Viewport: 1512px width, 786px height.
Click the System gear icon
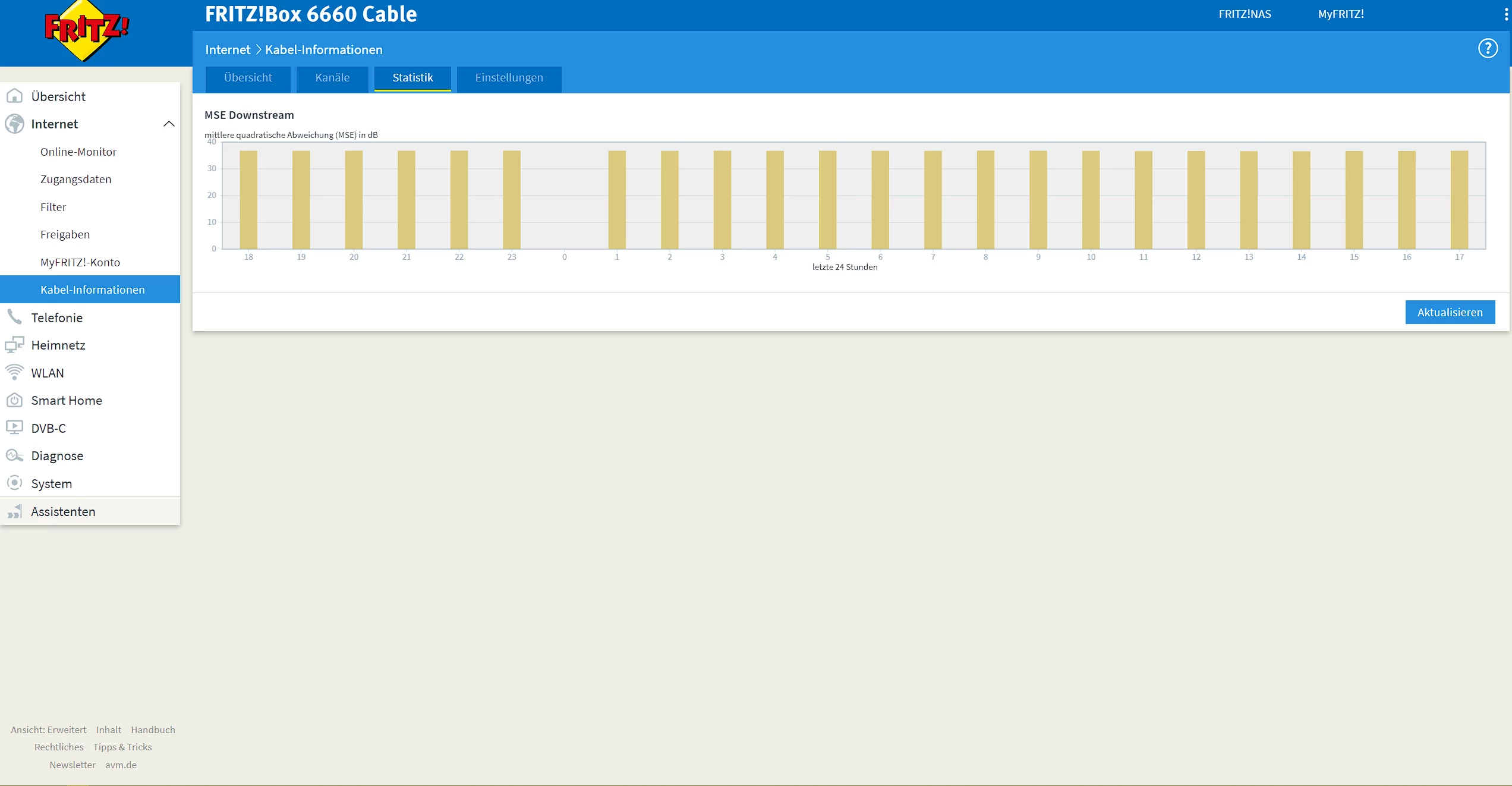[x=14, y=483]
